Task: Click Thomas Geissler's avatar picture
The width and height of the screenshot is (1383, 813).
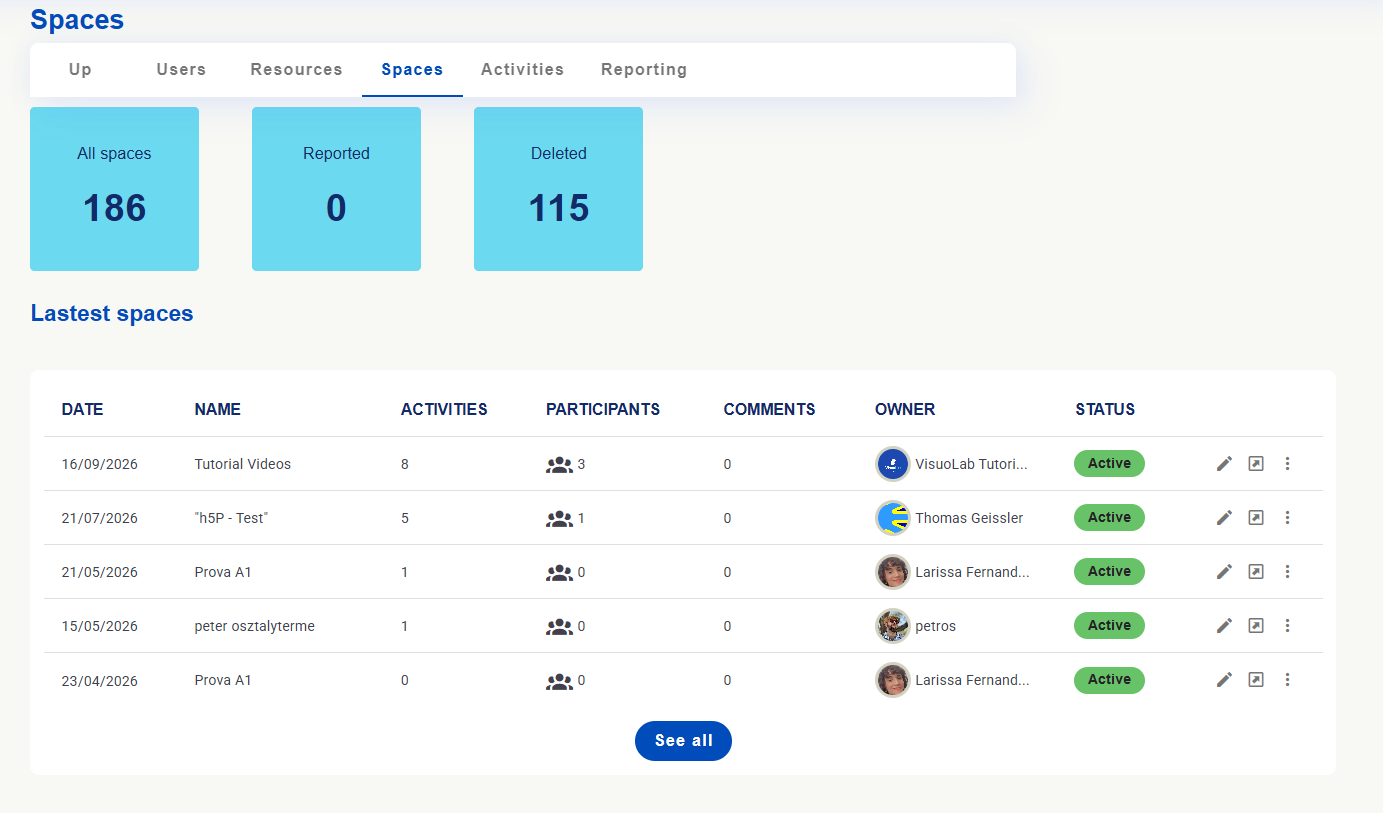Action: 892,518
